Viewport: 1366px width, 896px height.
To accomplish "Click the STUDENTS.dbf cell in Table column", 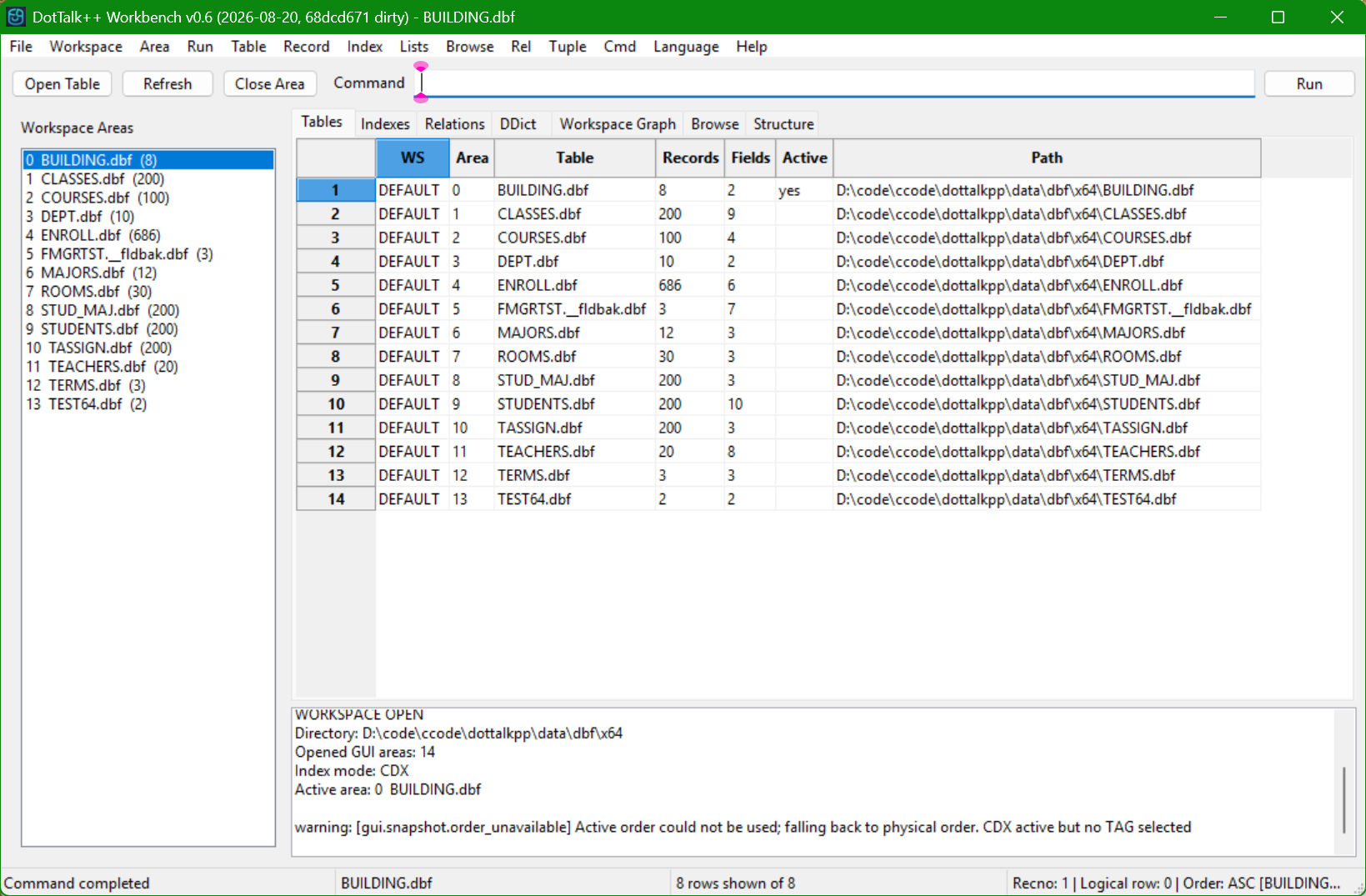I will (574, 403).
